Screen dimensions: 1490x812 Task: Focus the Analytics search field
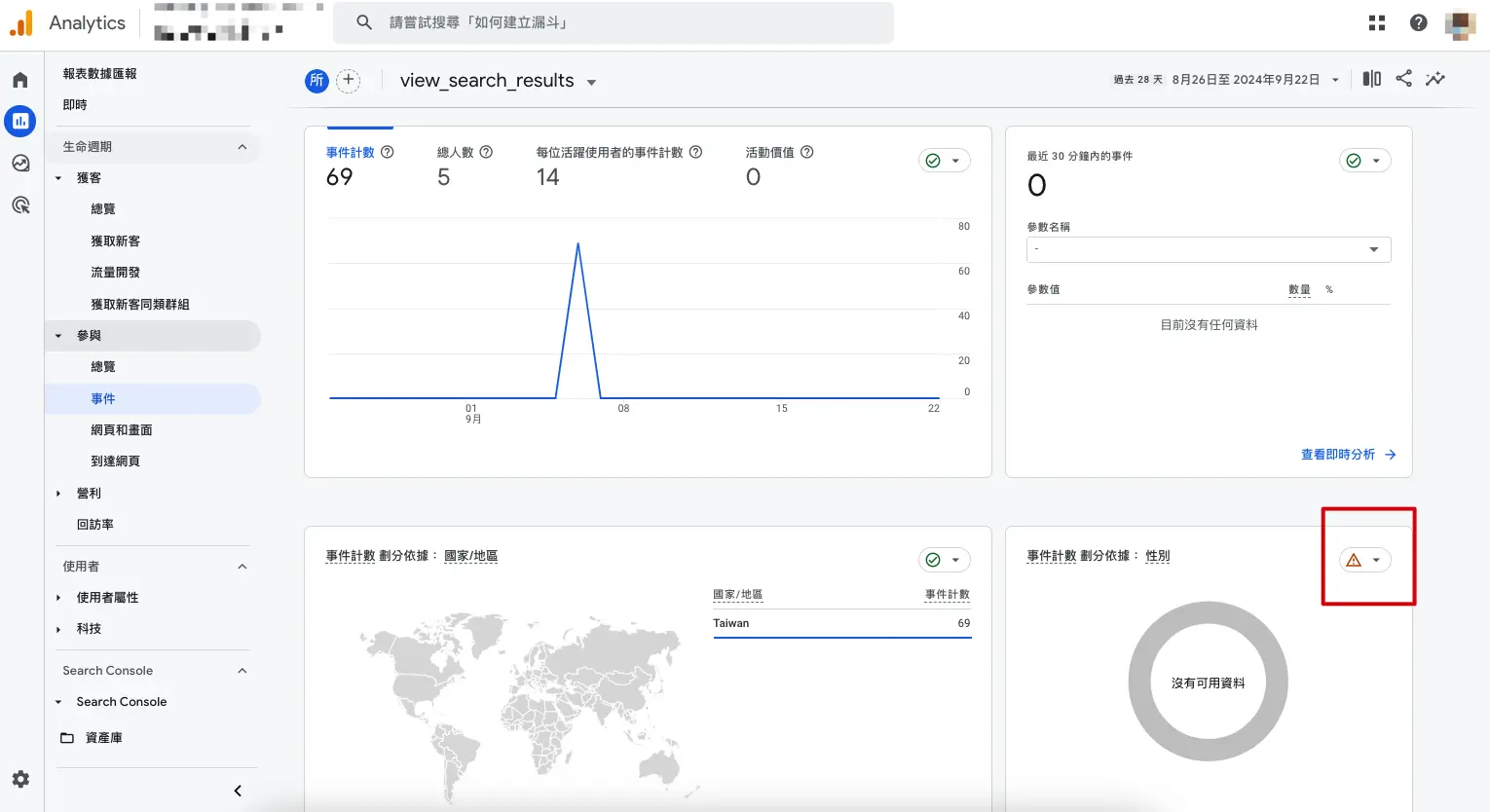(614, 22)
